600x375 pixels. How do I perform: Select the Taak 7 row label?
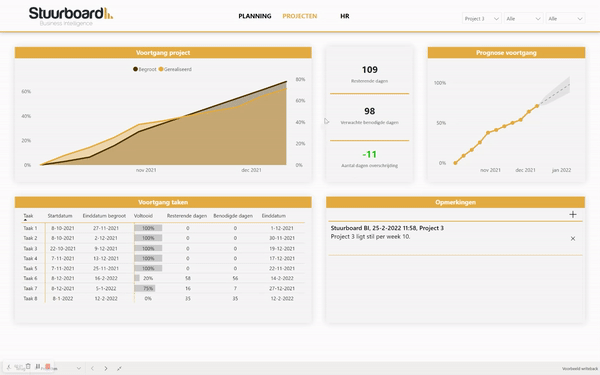point(30,289)
